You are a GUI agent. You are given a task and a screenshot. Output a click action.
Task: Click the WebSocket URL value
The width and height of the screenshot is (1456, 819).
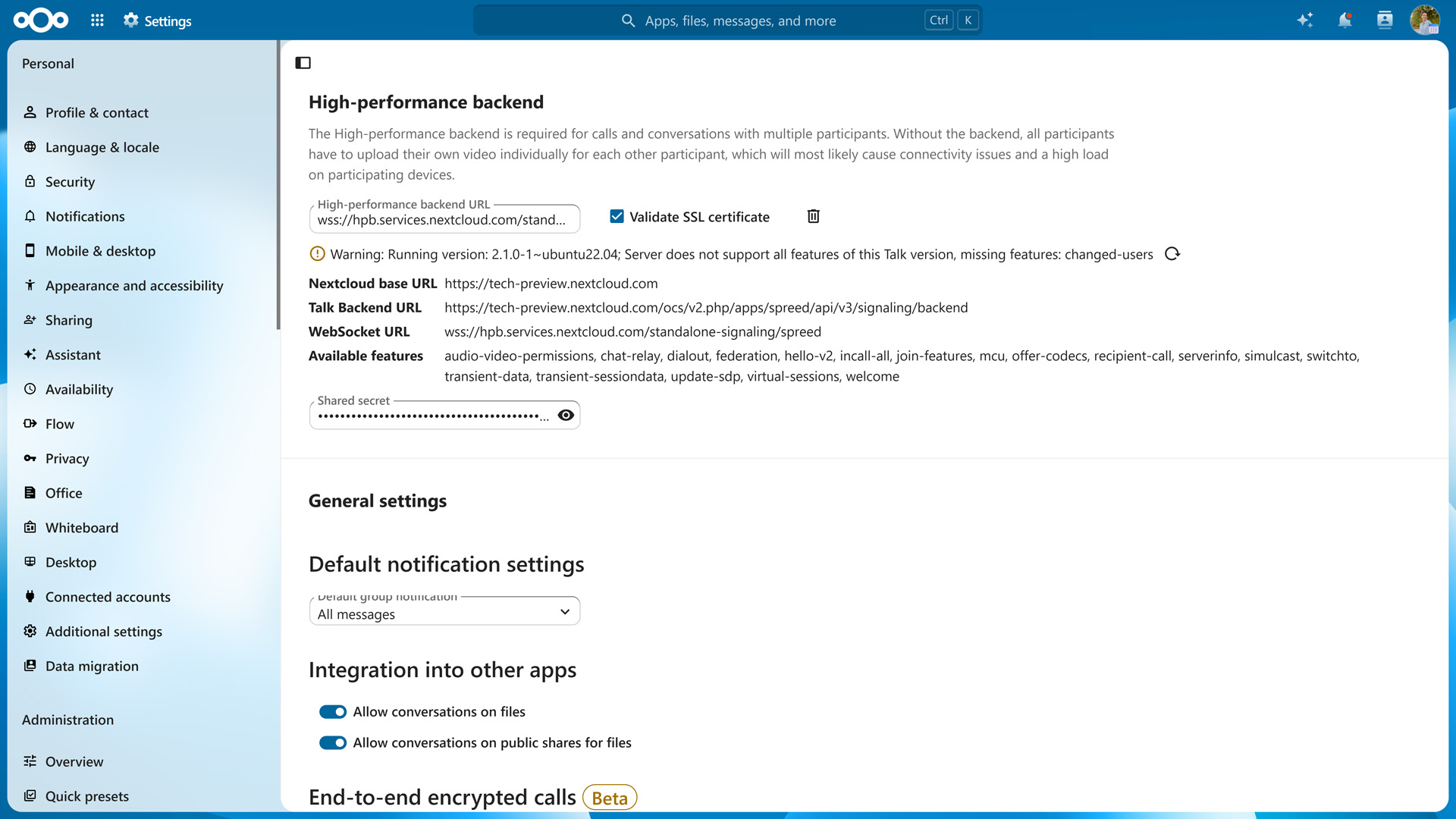(x=632, y=332)
